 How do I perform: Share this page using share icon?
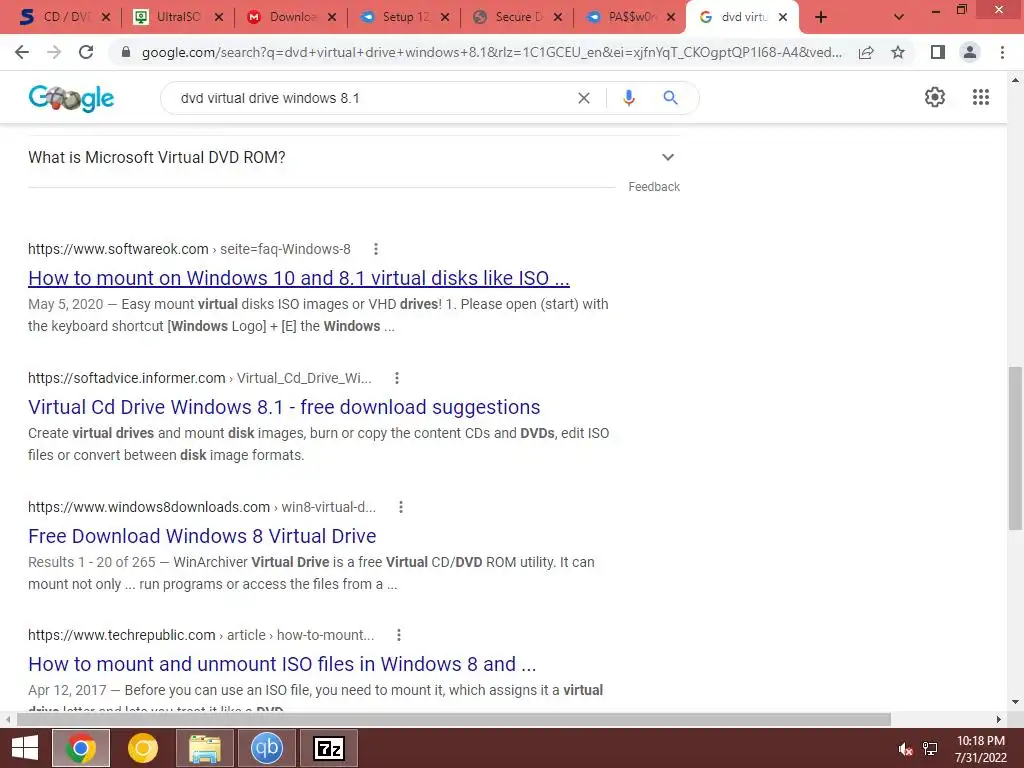(x=866, y=52)
